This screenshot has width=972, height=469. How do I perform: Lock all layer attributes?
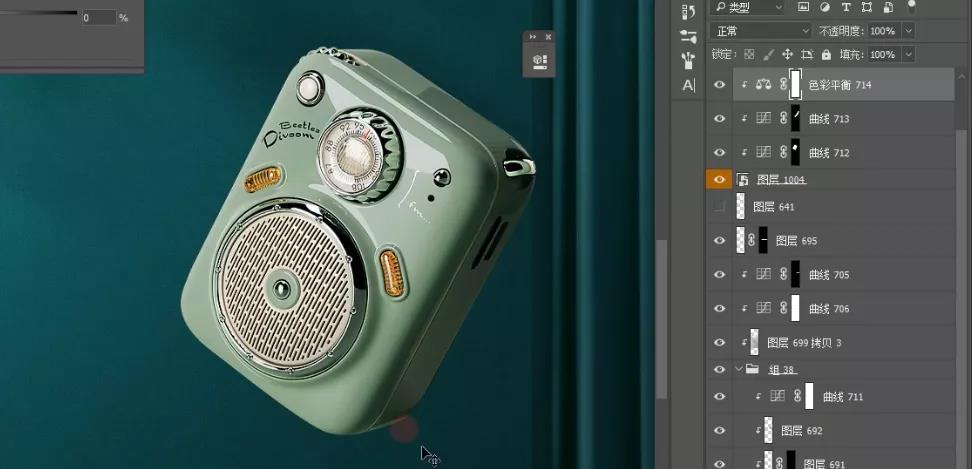click(826, 55)
